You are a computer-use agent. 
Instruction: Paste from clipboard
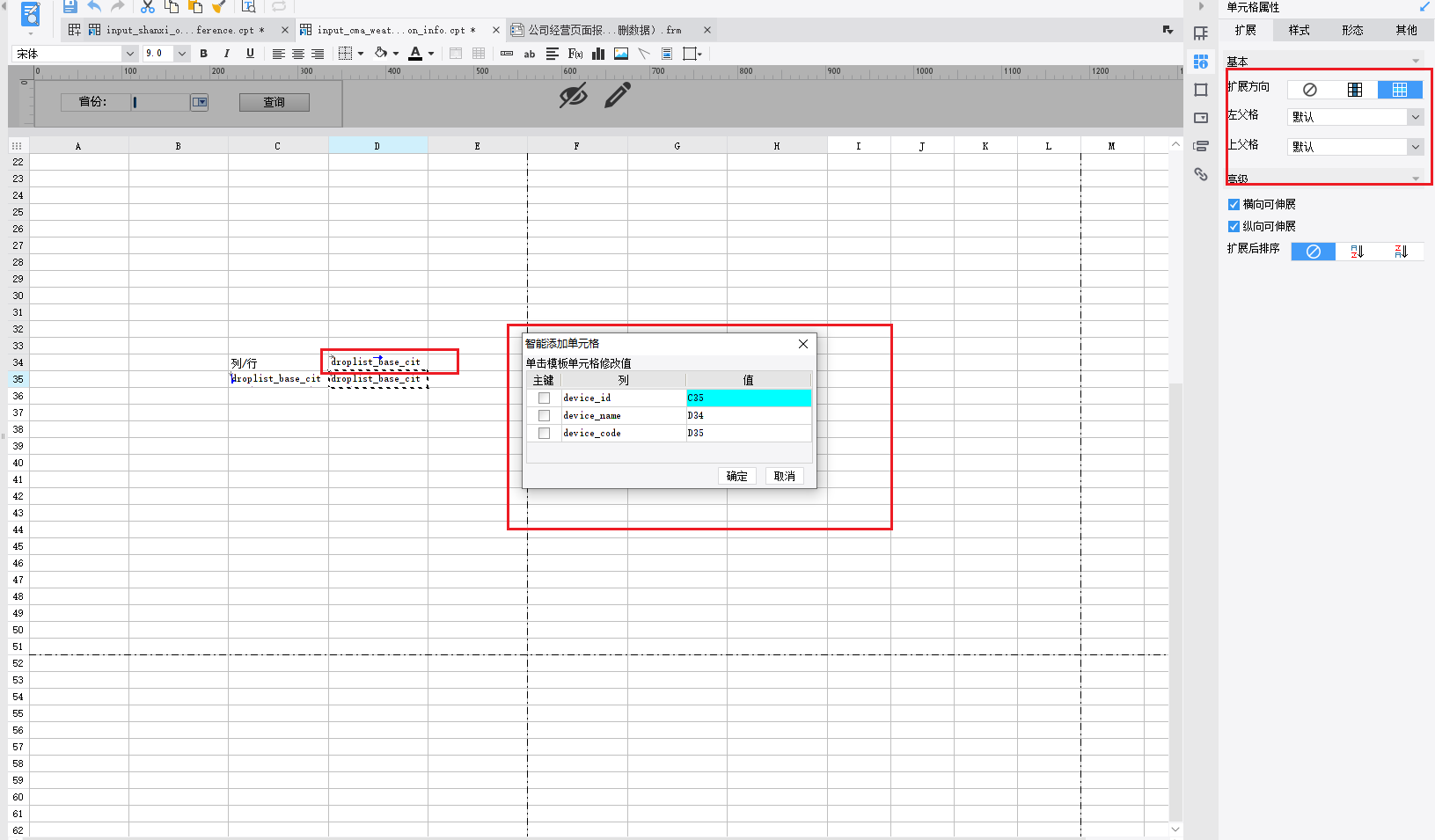[x=195, y=6]
